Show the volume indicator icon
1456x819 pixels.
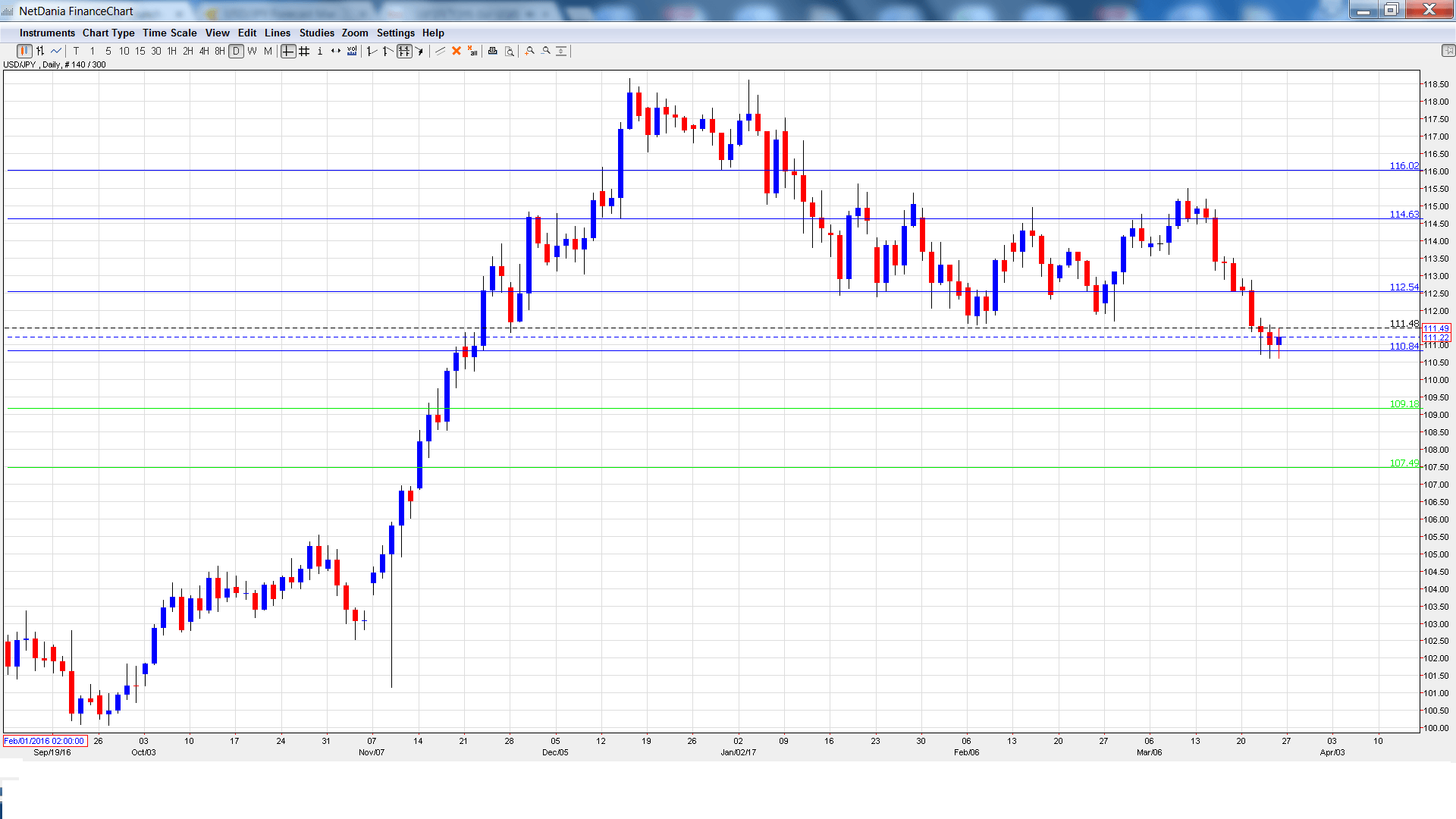click(352, 51)
